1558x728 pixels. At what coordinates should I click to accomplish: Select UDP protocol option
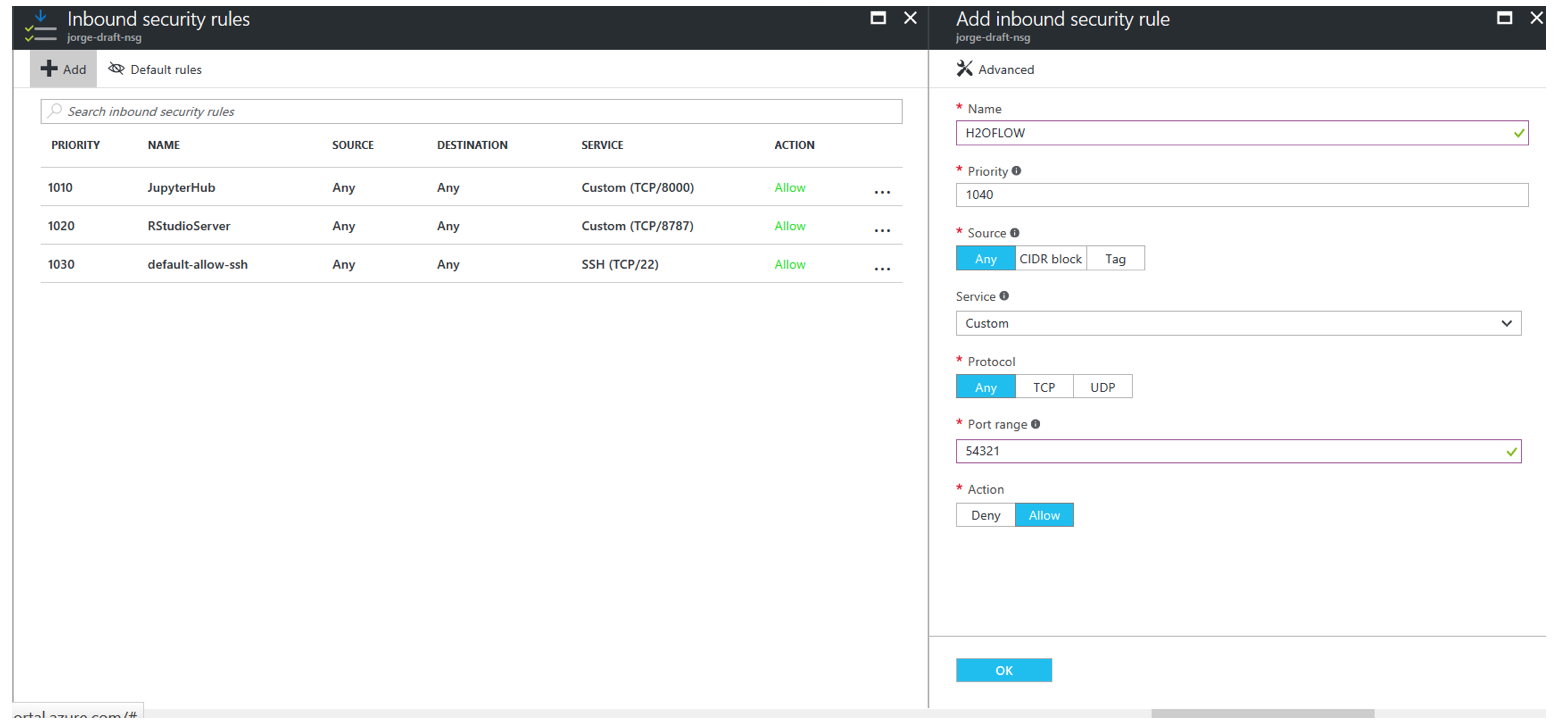1102,387
